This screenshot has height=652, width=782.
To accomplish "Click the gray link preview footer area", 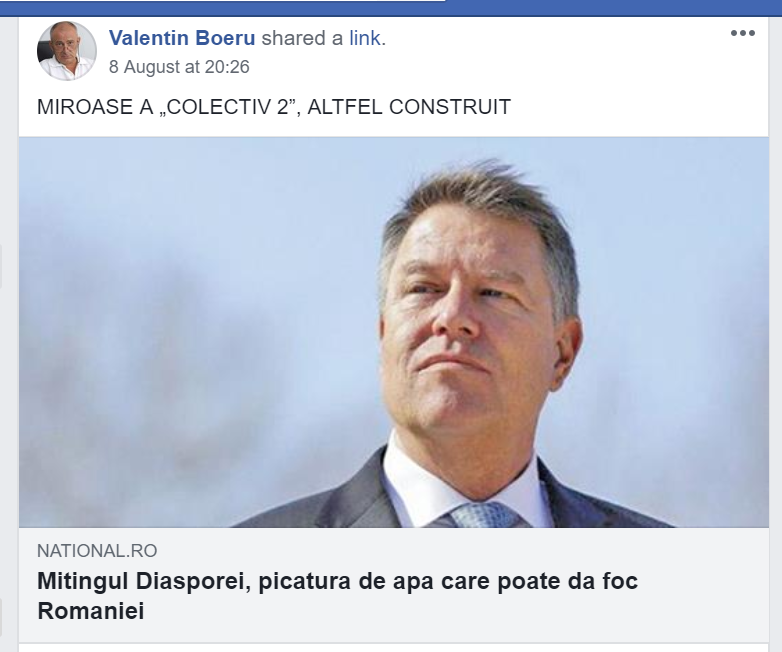I will [x=393, y=585].
